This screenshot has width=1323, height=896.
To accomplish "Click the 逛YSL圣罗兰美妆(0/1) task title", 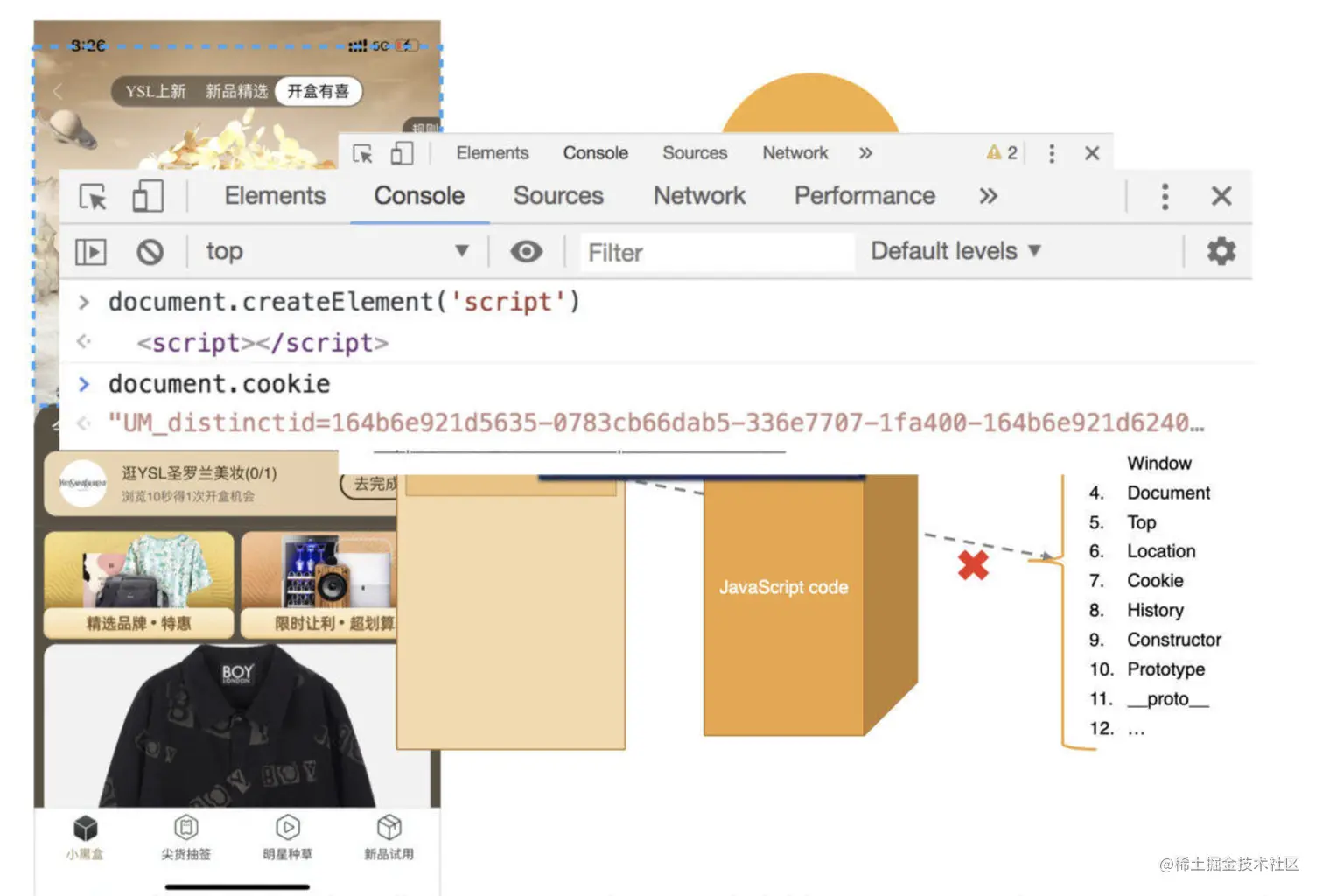I will click(199, 473).
